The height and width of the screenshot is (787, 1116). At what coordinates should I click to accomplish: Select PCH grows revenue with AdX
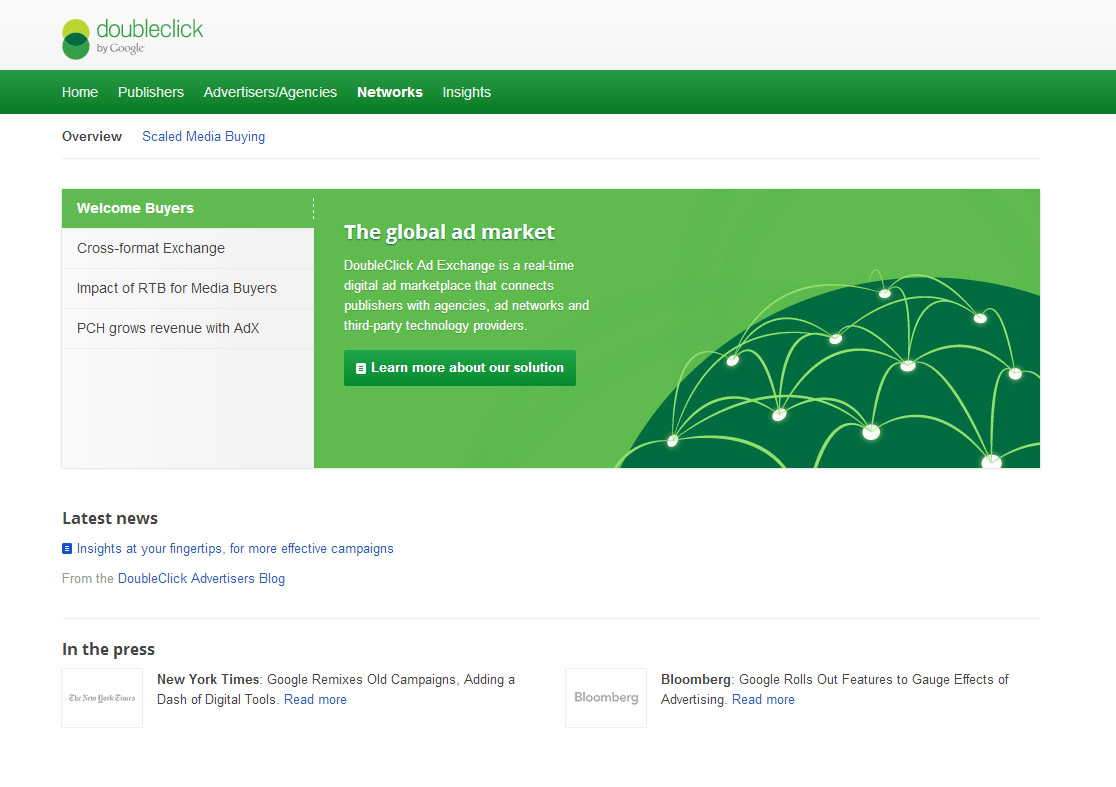coord(168,328)
